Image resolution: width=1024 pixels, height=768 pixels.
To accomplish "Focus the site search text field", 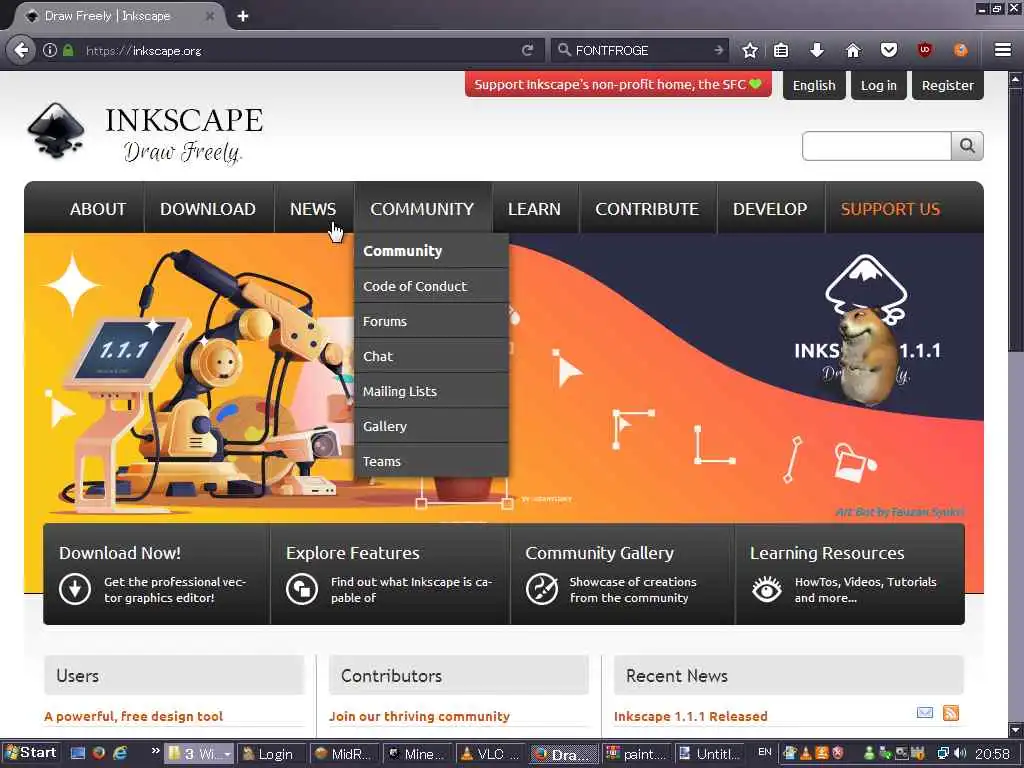I will [x=876, y=146].
